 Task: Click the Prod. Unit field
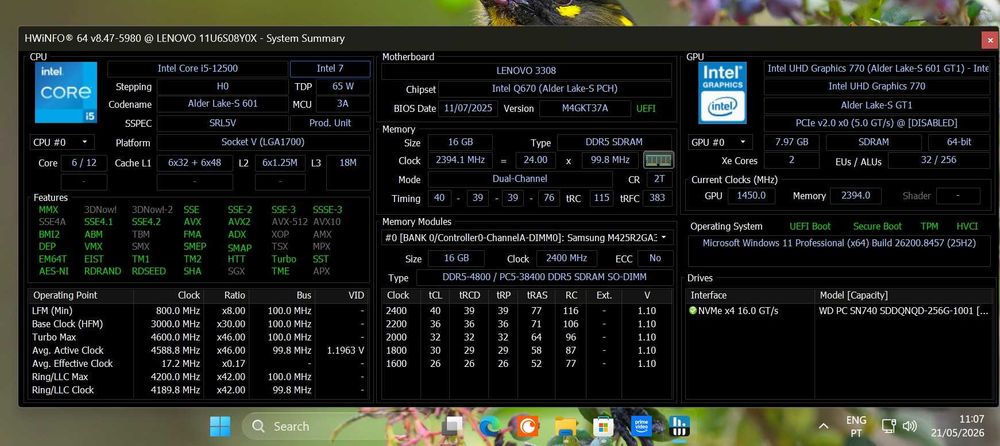coord(330,123)
